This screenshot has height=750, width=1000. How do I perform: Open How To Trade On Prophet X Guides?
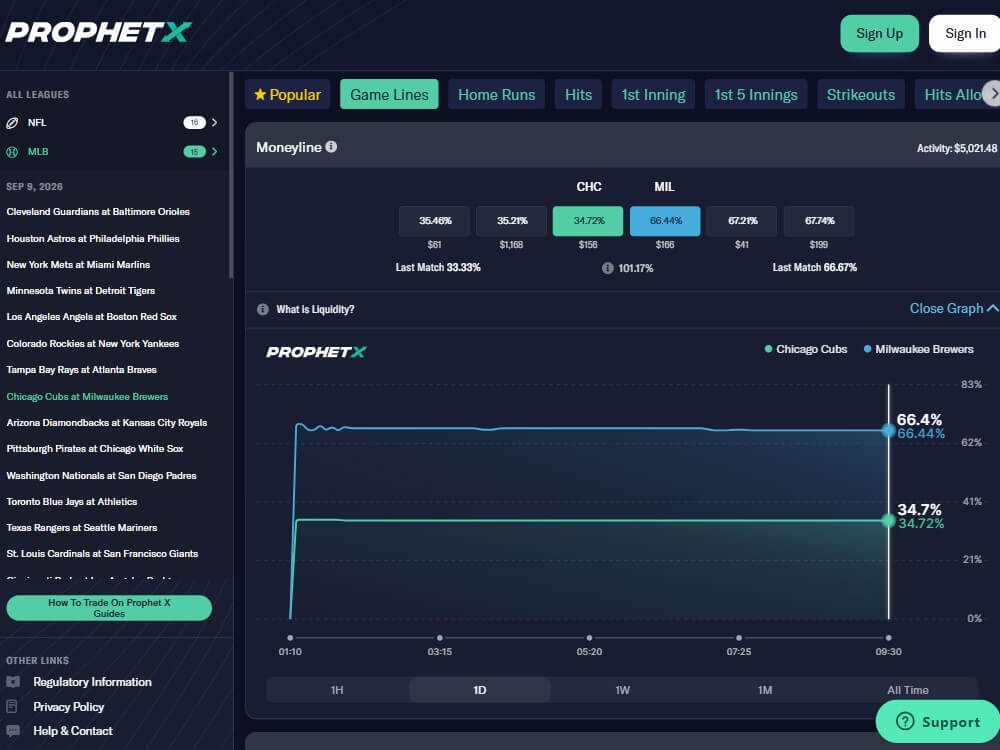click(x=109, y=608)
